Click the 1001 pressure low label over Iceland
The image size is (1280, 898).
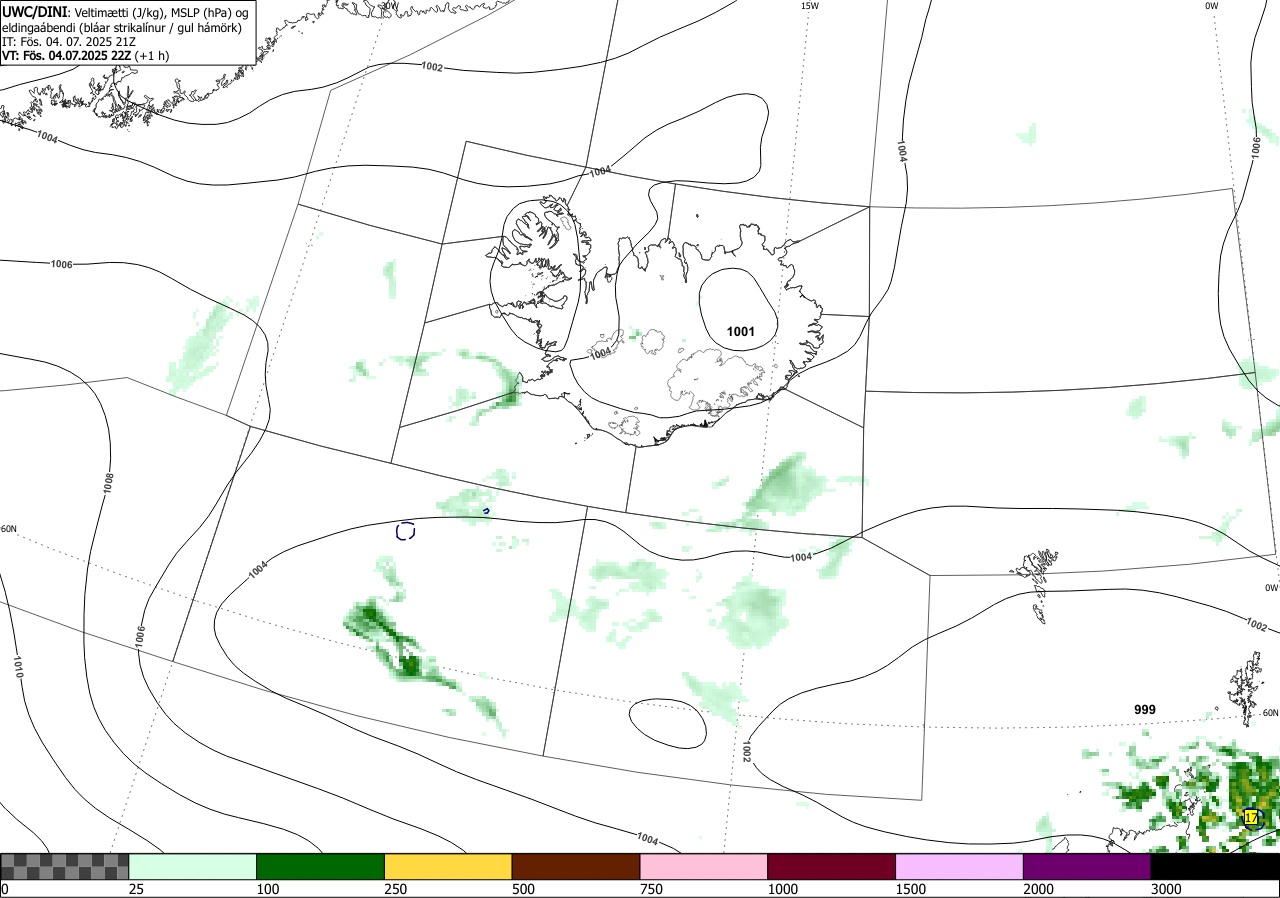[740, 332]
